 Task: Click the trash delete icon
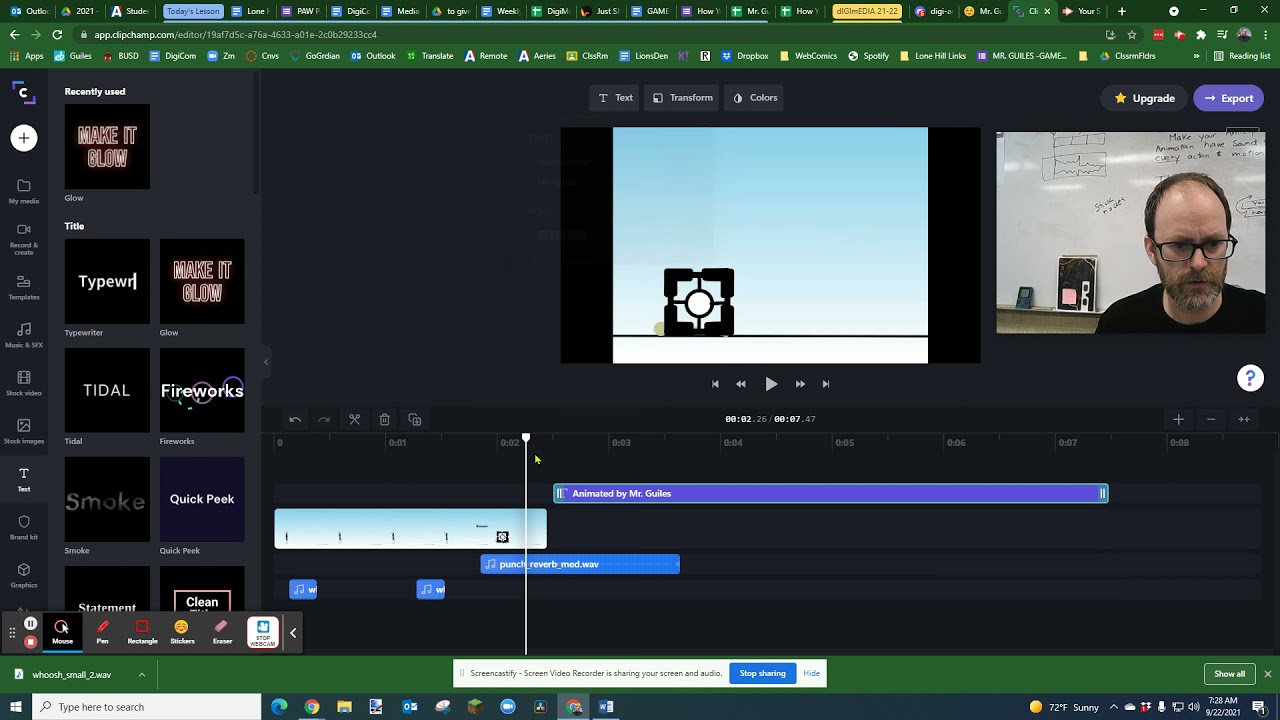[384, 420]
